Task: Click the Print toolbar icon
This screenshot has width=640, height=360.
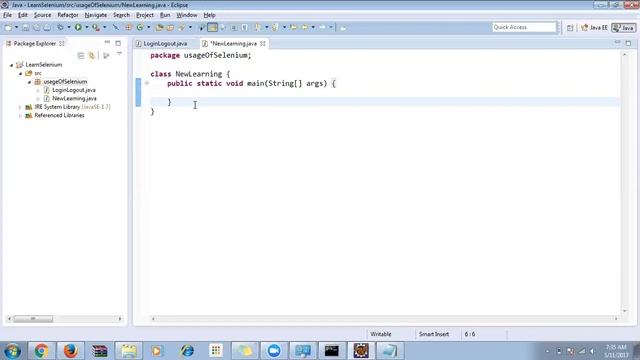Action: [x=47, y=27]
